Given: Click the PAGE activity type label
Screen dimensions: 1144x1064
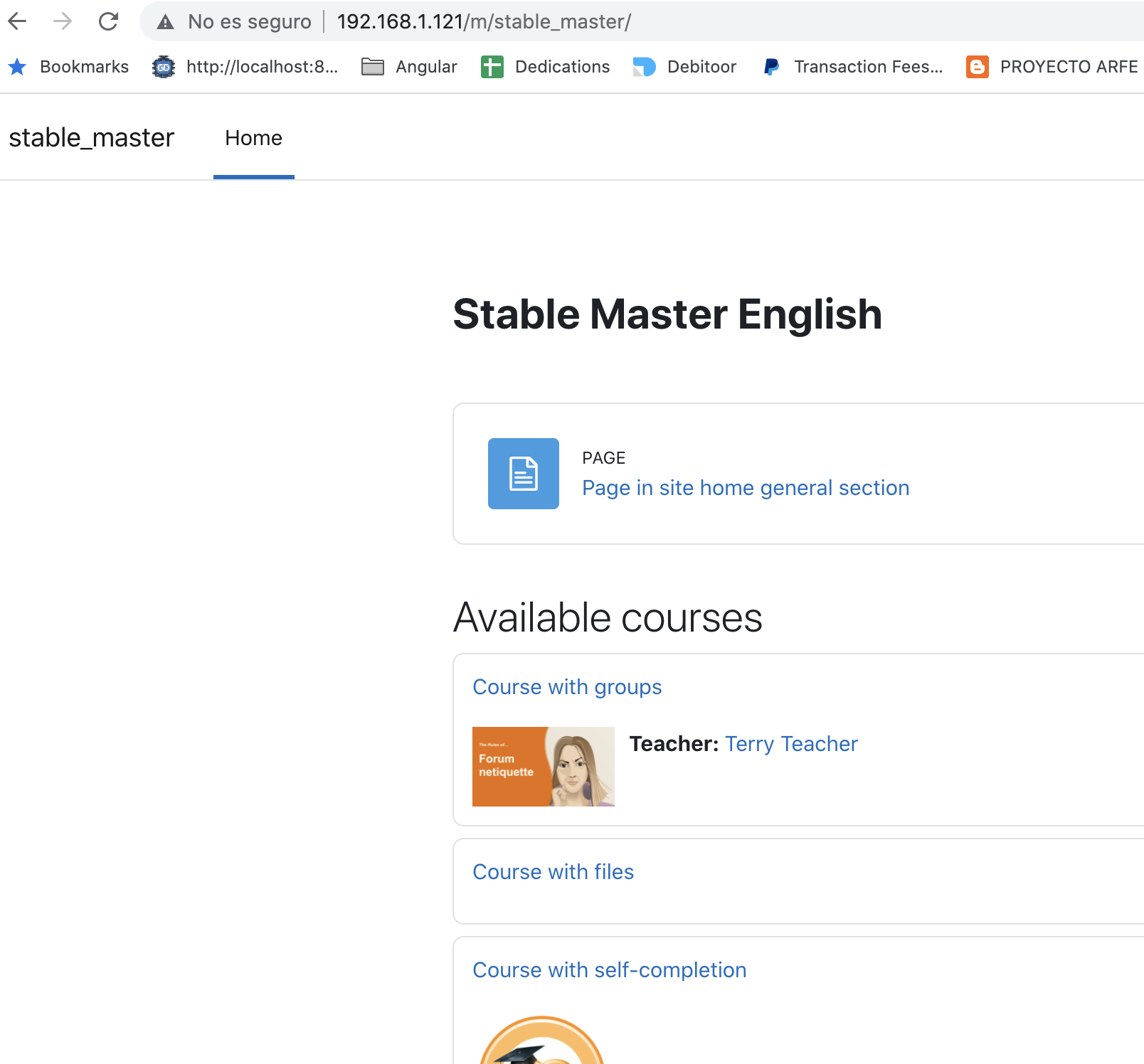Looking at the screenshot, I should pos(604,458).
